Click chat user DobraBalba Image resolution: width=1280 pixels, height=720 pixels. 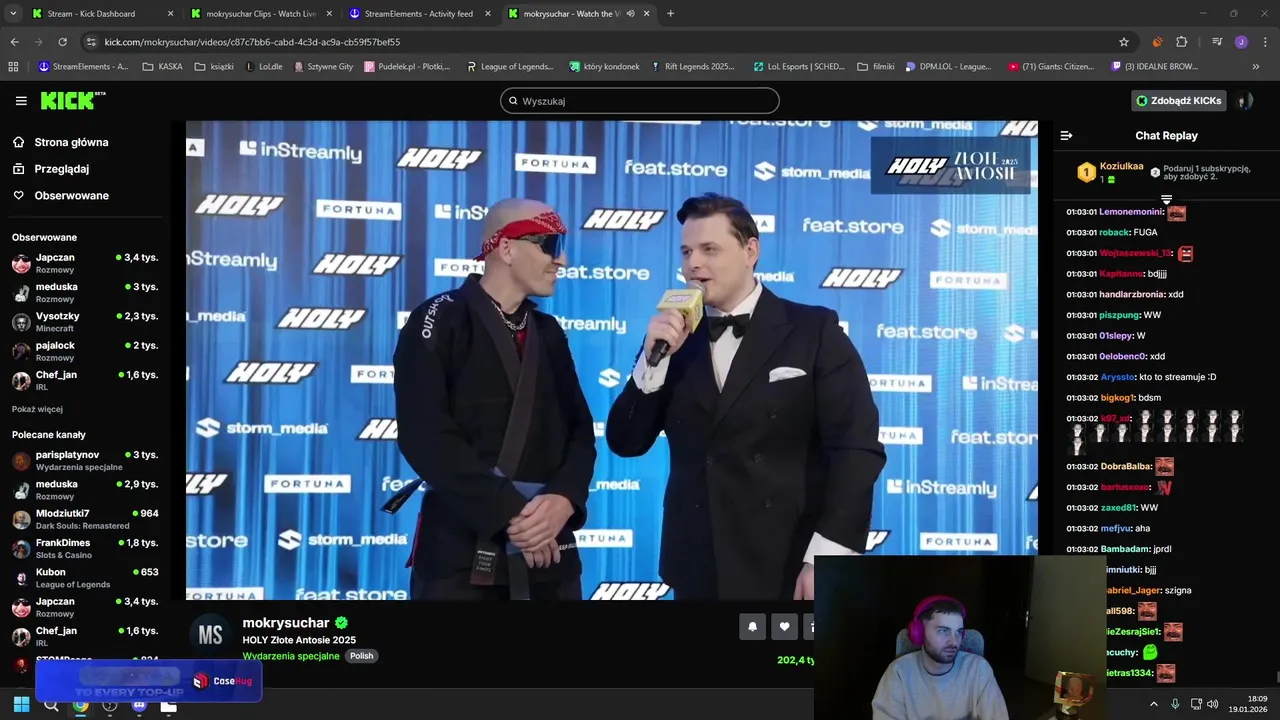coord(1125,466)
